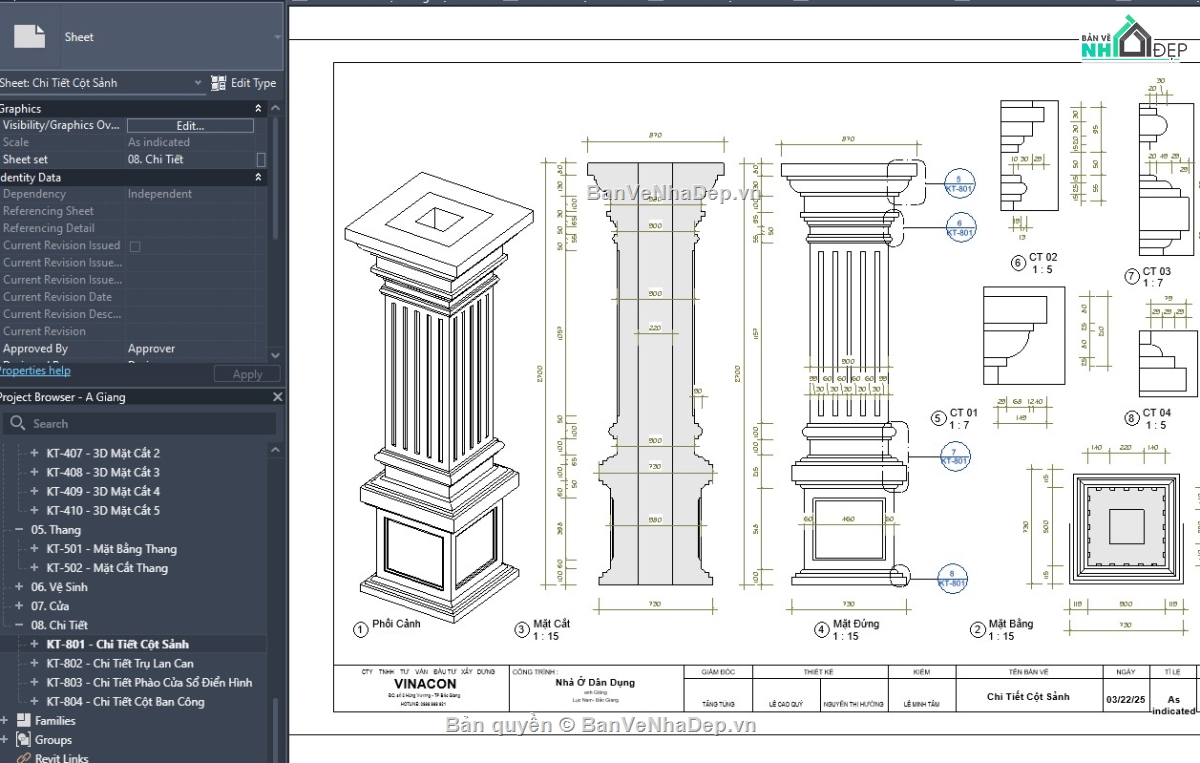
Task: Click the CT 01 detail title
Action: click(964, 413)
